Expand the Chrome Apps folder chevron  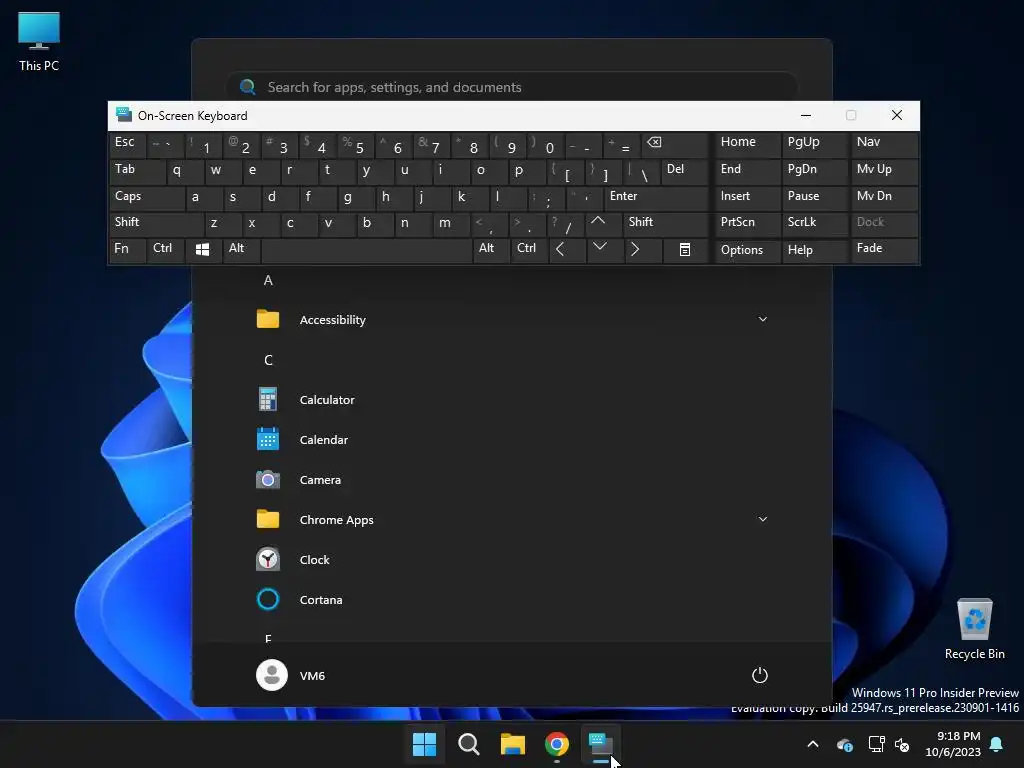tap(762, 519)
